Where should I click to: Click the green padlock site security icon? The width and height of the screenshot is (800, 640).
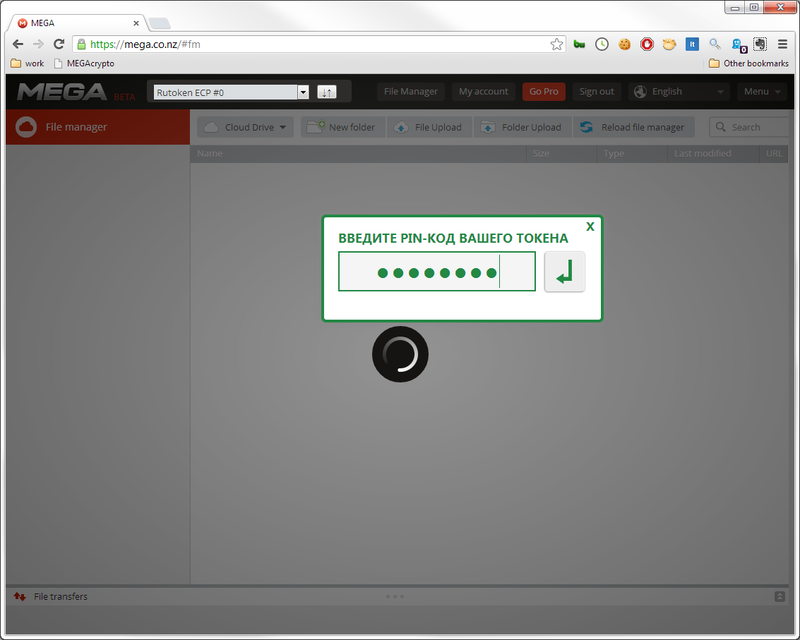pyautogui.click(x=81, y=44)
